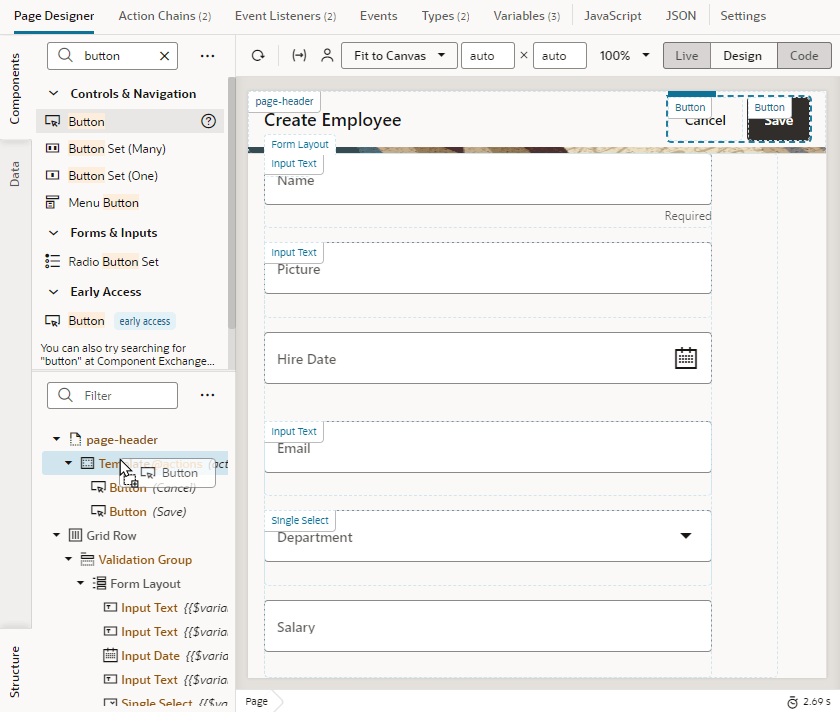Select Design mode
840x712 pixels.
coord(743,55)
